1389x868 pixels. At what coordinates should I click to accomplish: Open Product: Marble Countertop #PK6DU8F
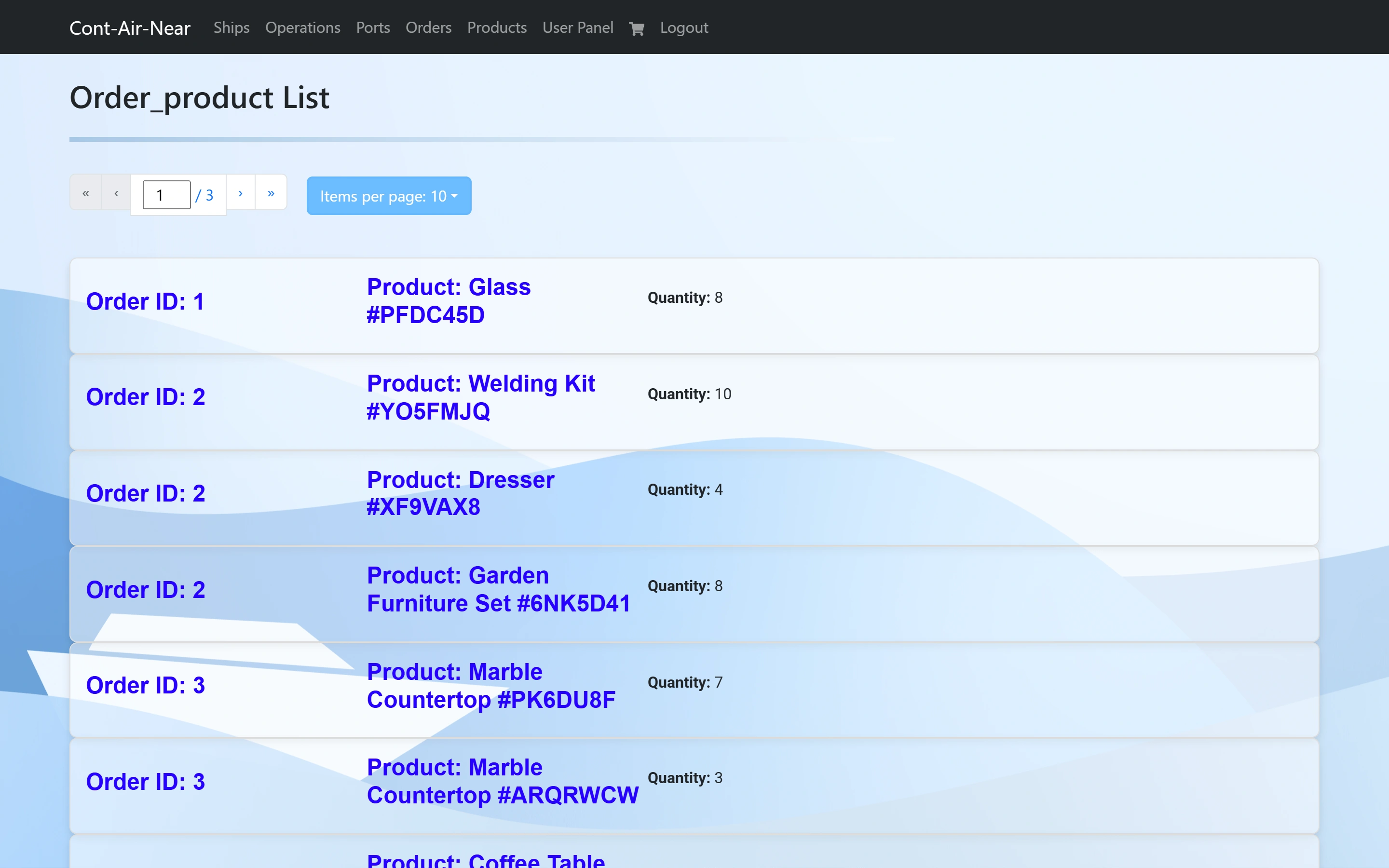point(491,685)
